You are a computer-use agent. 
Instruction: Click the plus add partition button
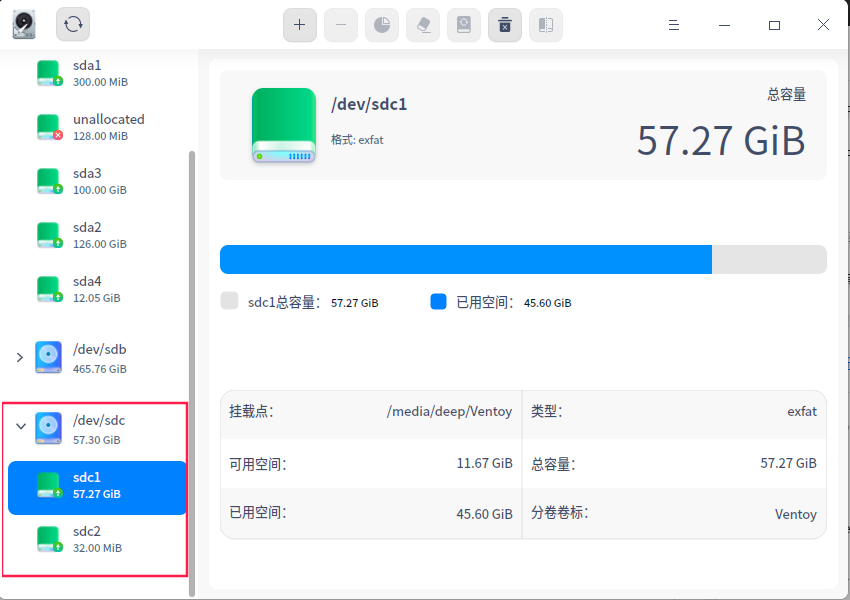click(299, 25)
